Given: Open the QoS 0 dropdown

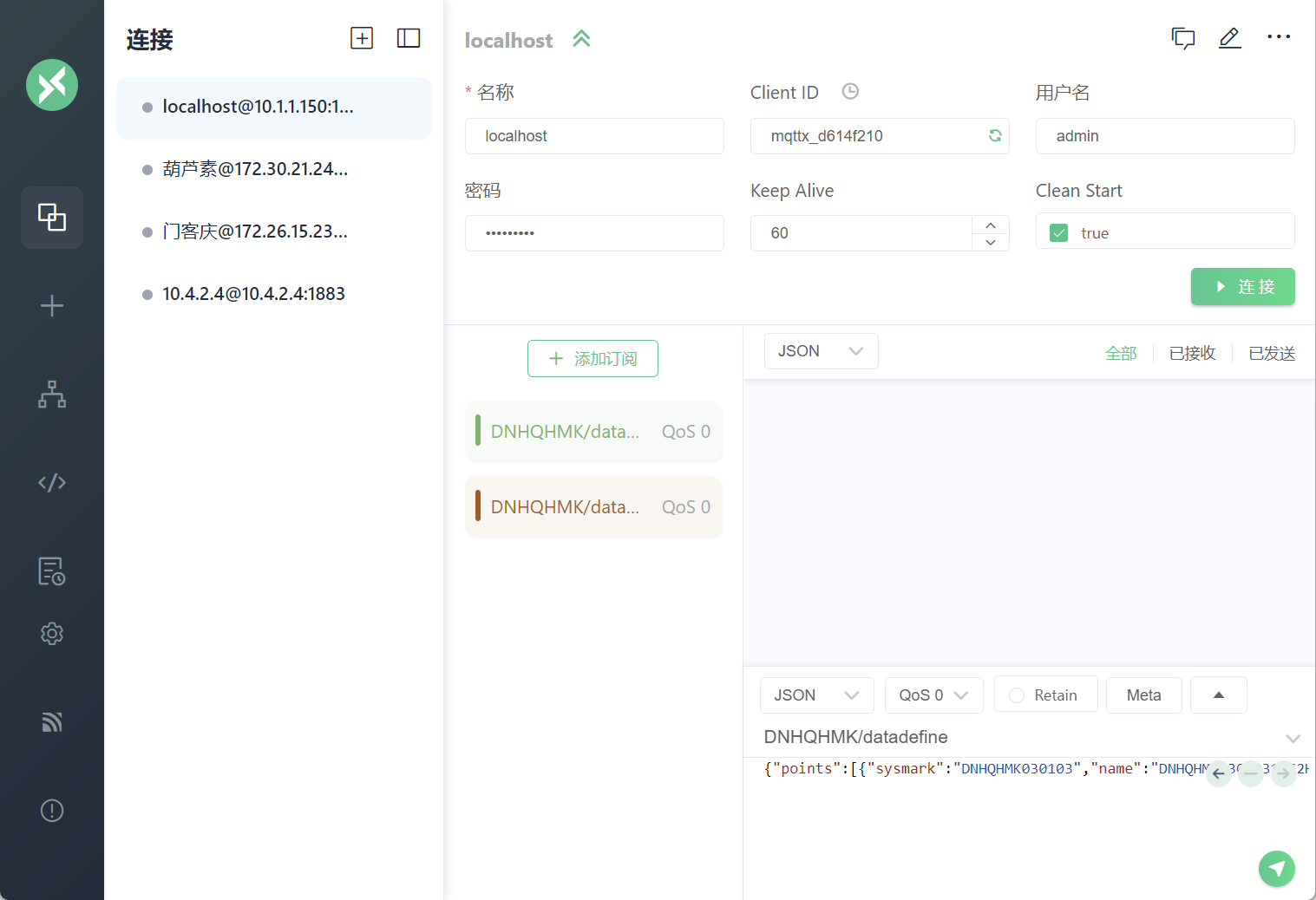Looking at the screenshot, I should [x=933, y=695].
